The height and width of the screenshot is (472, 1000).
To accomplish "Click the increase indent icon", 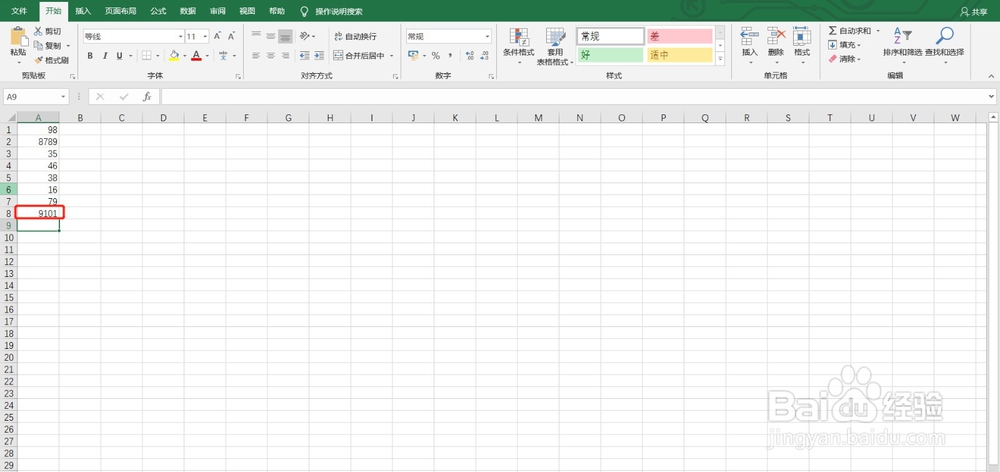I will click(319, 56).
